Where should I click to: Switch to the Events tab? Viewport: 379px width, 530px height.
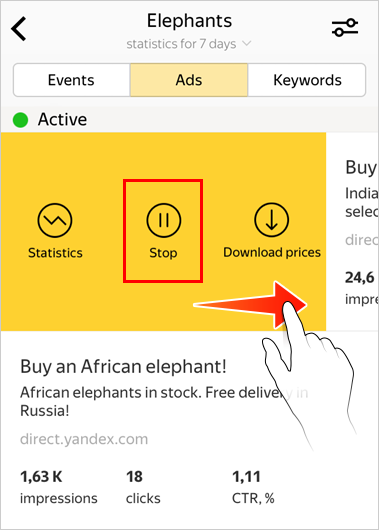click(x=71, y=80)
